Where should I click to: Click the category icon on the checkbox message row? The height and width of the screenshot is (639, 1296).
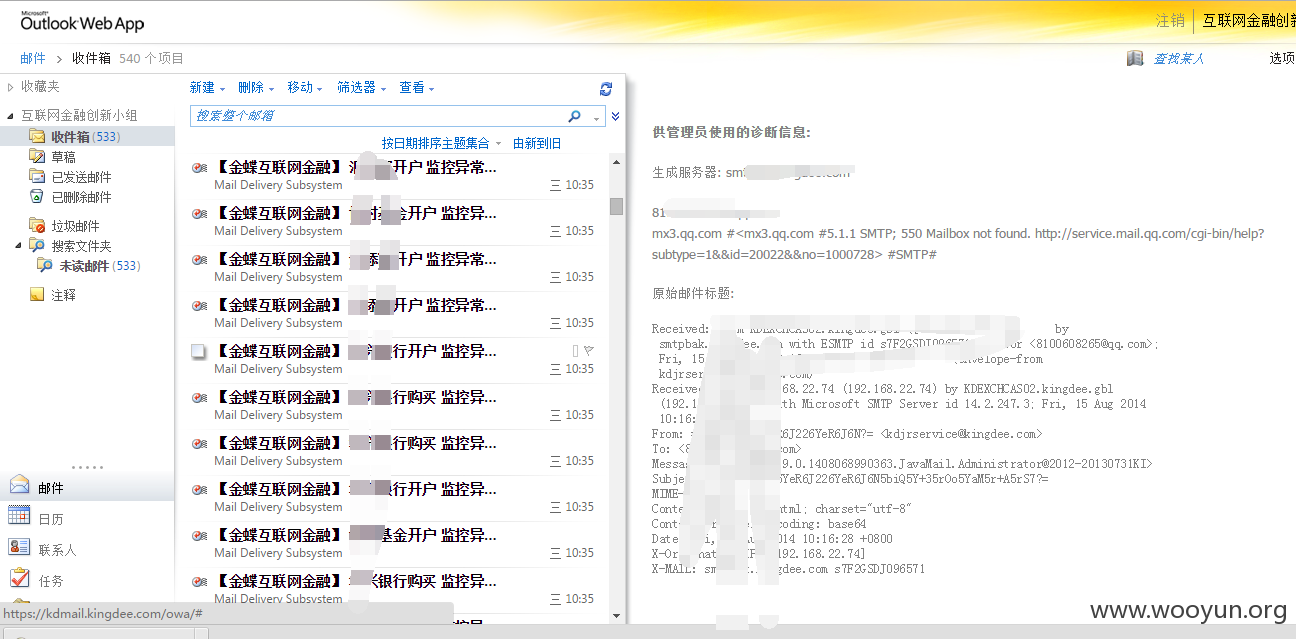575,351
